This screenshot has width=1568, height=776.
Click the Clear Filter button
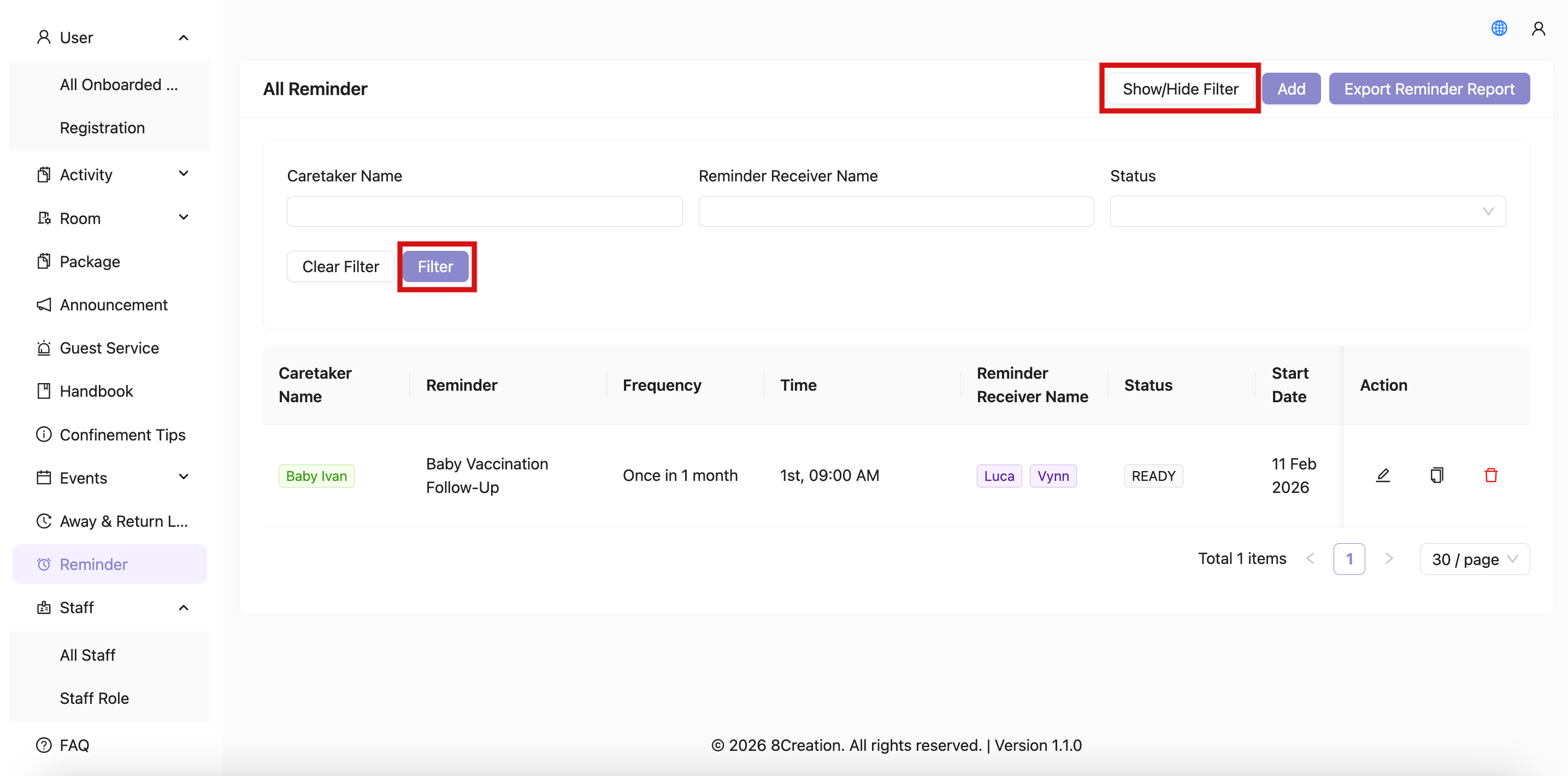coord(340,267)
